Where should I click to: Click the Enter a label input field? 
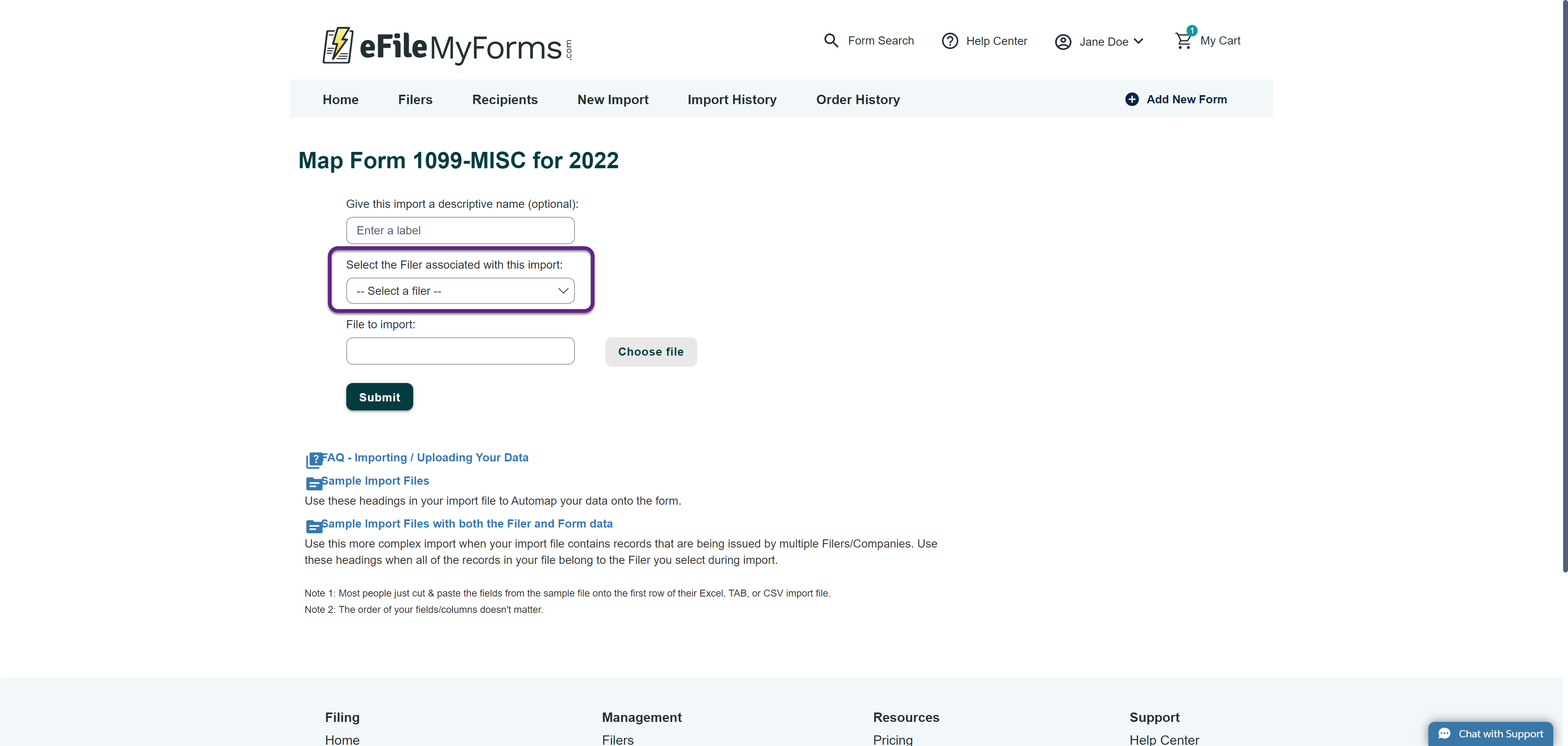[459, 231]
